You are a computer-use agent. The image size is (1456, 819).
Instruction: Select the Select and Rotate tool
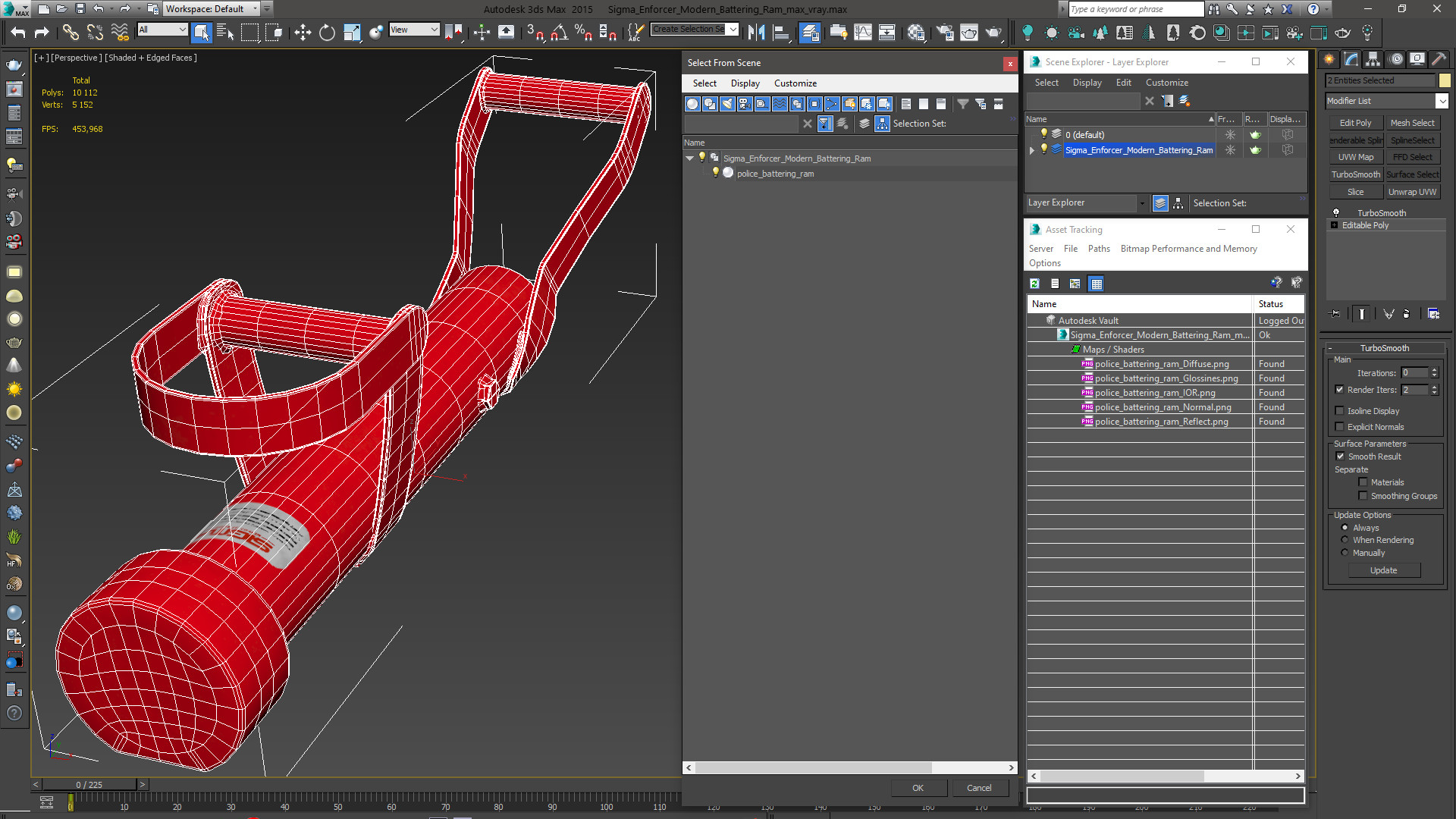(327, 33)
